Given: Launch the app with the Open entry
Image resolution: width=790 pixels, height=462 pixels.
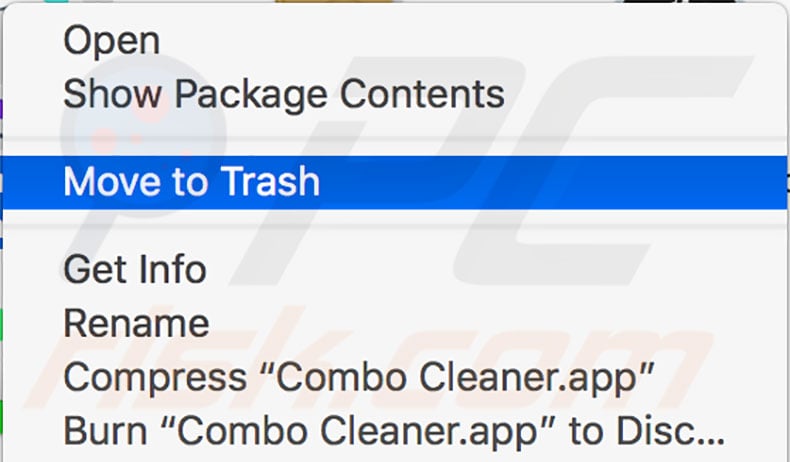Looking at the screenshot, I should tap(111, 41).
